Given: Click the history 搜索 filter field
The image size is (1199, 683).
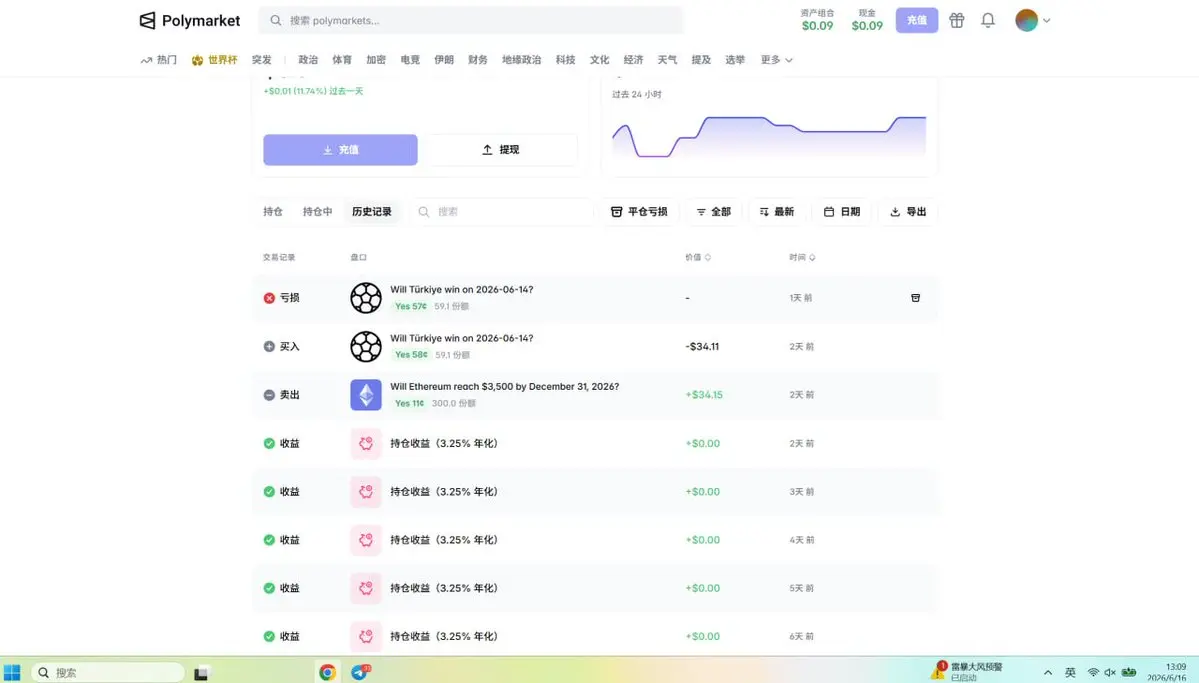Looking at the screenshot, I should pyautogui.click(x=502, y=212).
